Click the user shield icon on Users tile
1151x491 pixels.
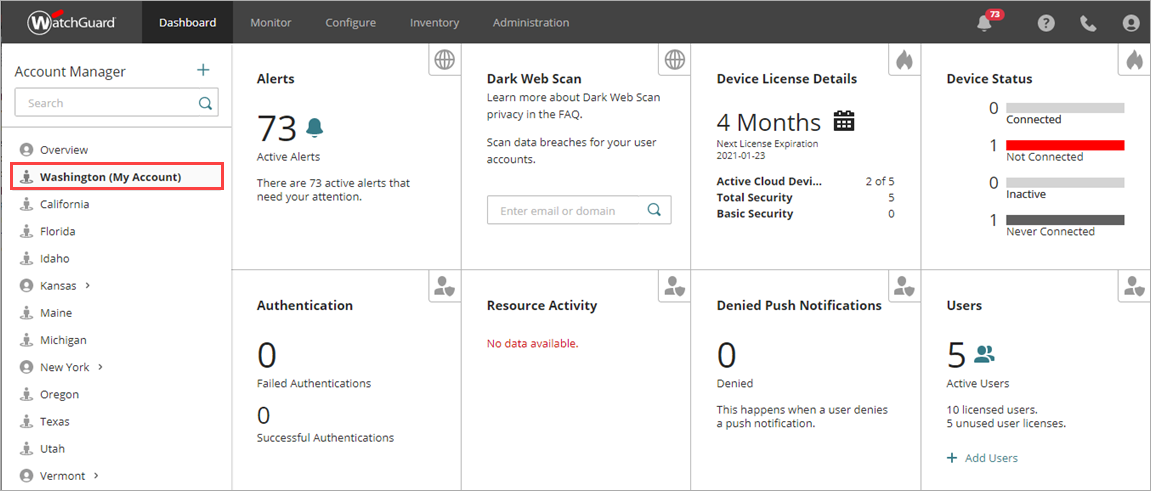coord(1134,286)
